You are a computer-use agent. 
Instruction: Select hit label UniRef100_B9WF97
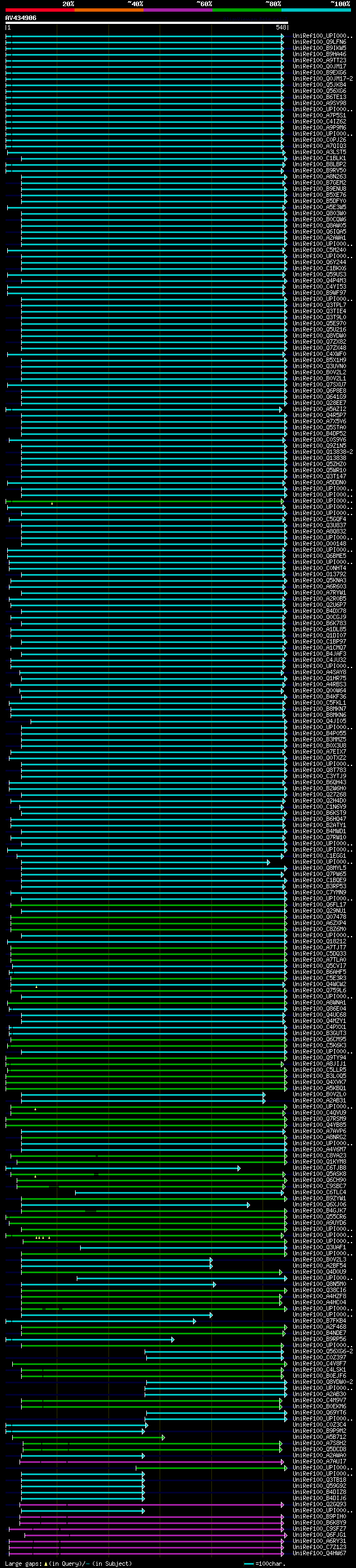point(319,293)
